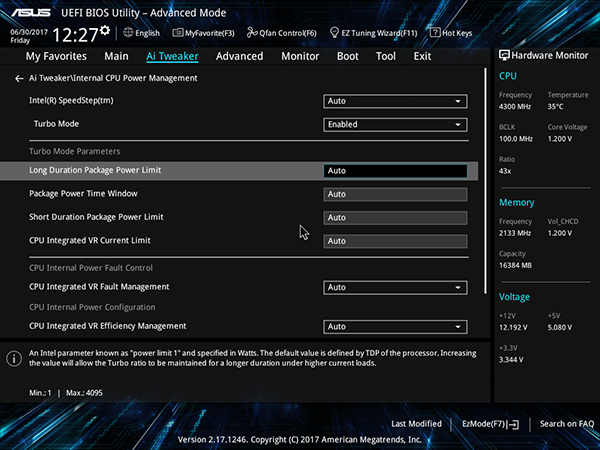This screenshot has height=450, width=600.
Task: Click the 5.080 V voltage reading
Action: (560, 328)
